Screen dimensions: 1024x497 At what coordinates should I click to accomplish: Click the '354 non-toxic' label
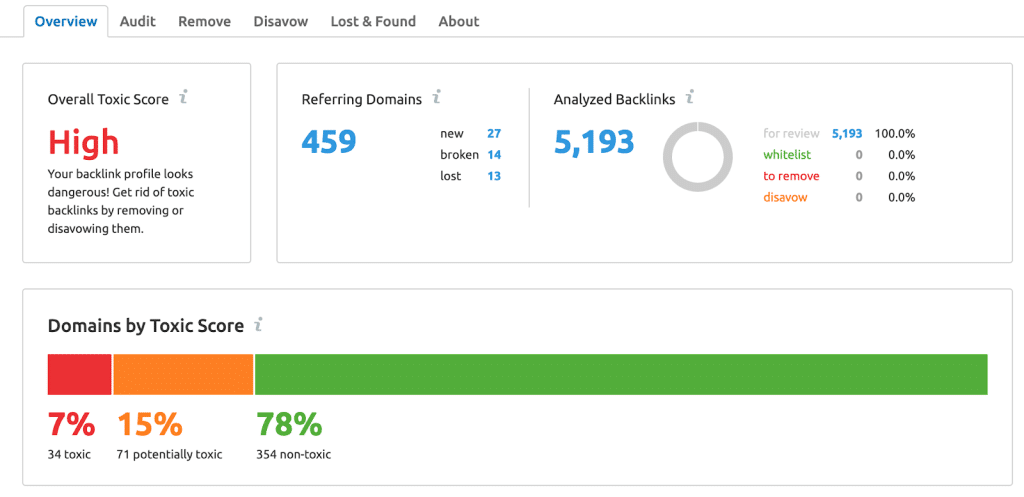[294, 455]
